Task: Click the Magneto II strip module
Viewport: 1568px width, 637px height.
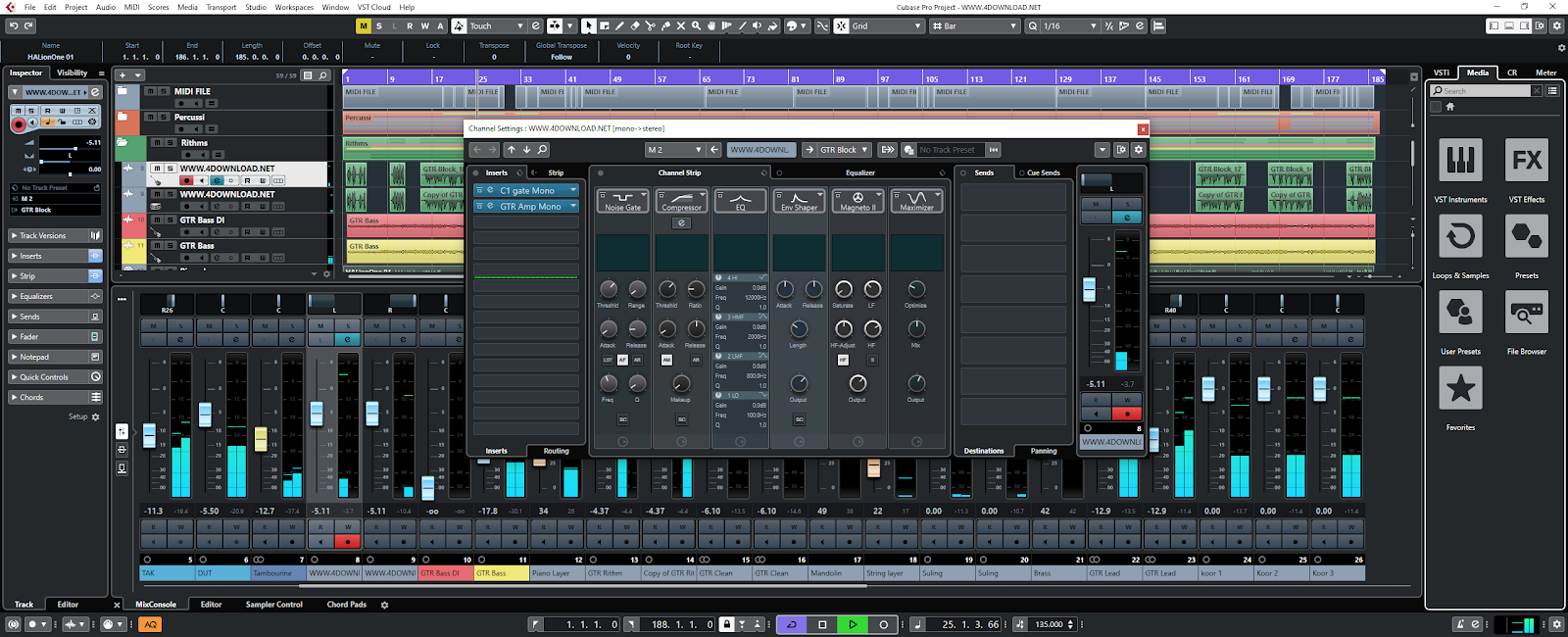Action: tap(857, 201)
